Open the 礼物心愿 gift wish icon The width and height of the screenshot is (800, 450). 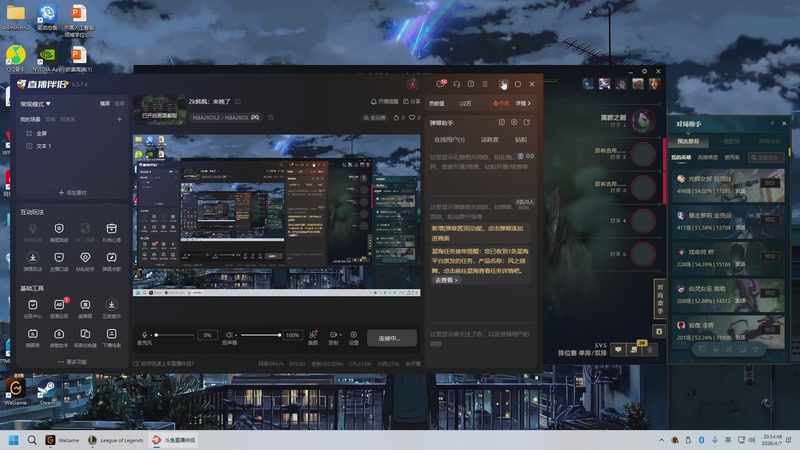click(111, 229)
